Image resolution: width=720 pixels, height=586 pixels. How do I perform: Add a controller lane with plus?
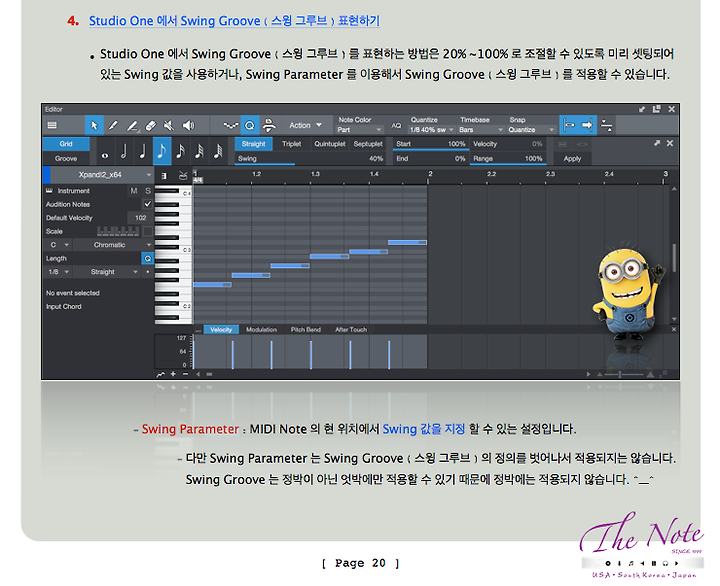pos(173,374)
